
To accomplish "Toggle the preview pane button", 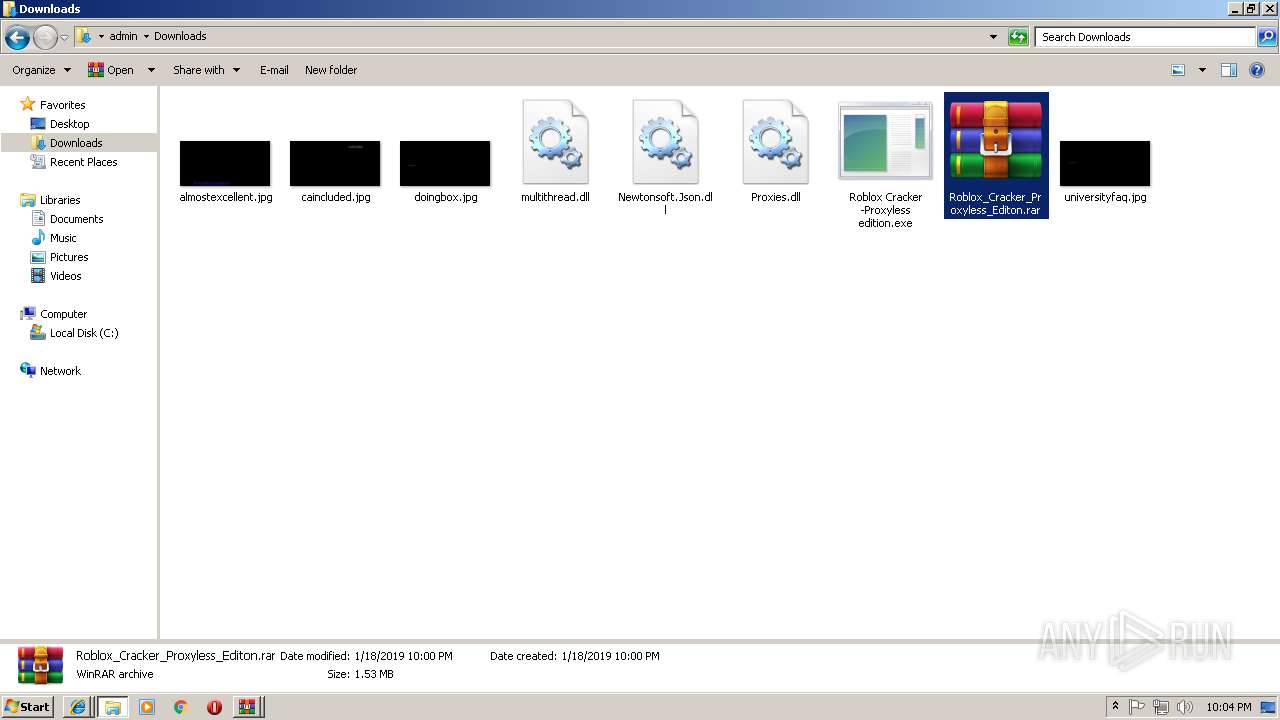I will click(x=1229, y=70).
